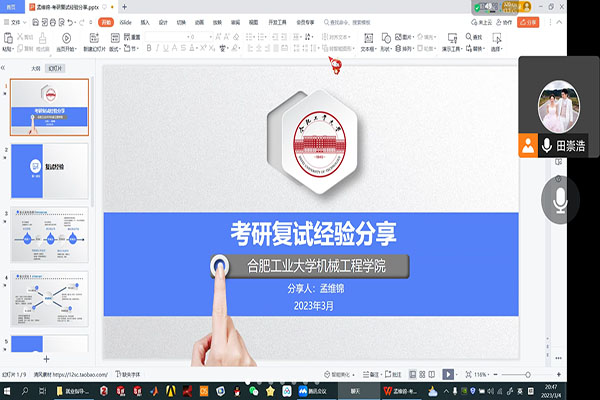The image size is (600, 400).
Task: Switch to normal view icon in status bar
Action: pos(412,374)
